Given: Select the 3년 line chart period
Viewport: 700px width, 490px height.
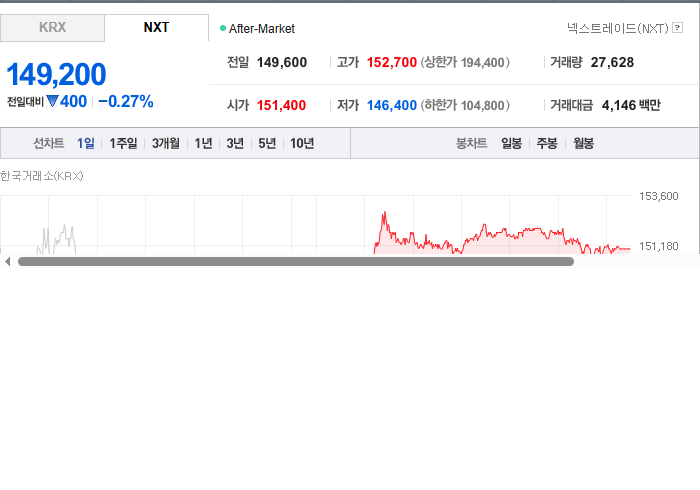Looking at the screenshot, I should pyautogui.click(x=235, y=143).
